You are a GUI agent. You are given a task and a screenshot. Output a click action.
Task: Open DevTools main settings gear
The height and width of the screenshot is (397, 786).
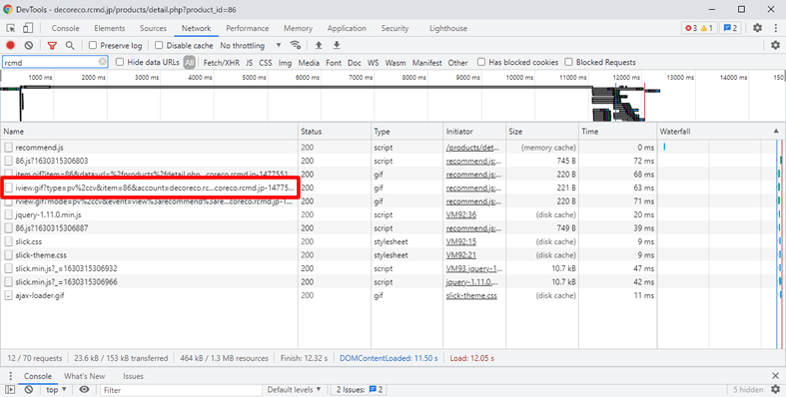pos(757,28)
